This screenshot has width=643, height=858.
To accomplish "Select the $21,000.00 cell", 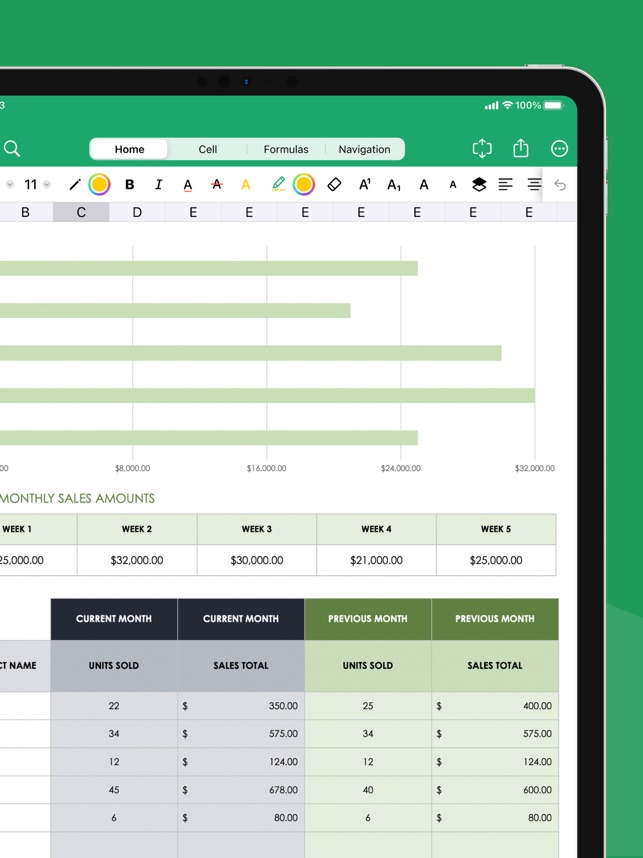I will pos(376,560).
